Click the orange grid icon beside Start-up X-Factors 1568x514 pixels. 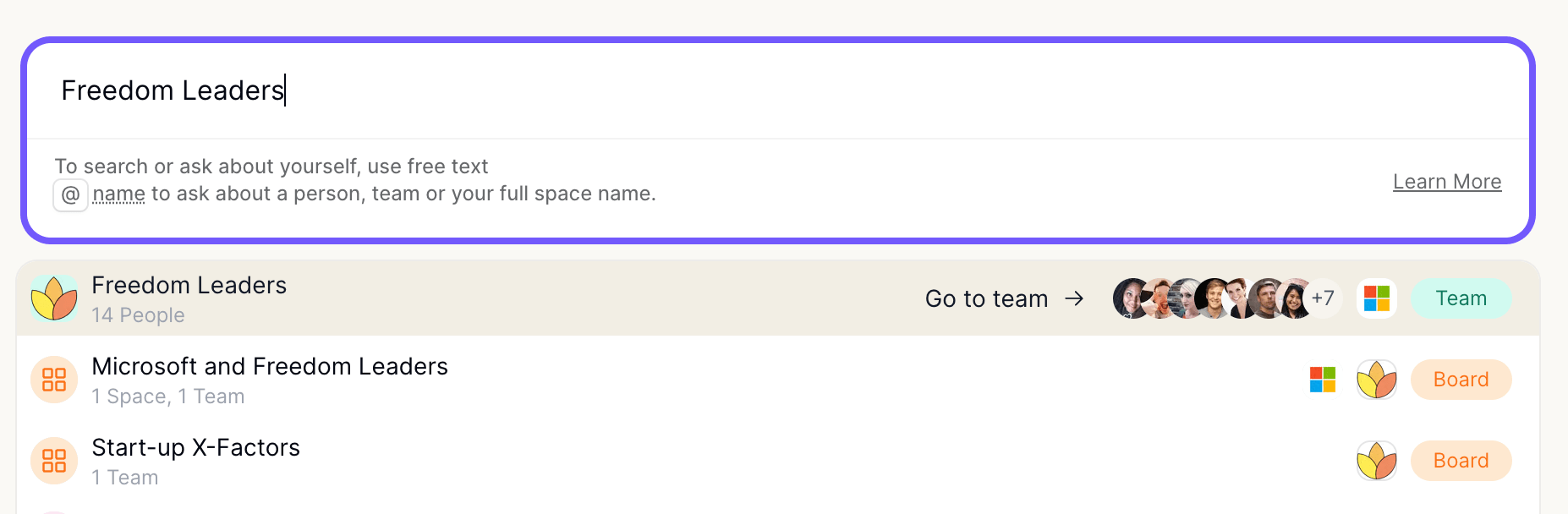tap(54, 461)
